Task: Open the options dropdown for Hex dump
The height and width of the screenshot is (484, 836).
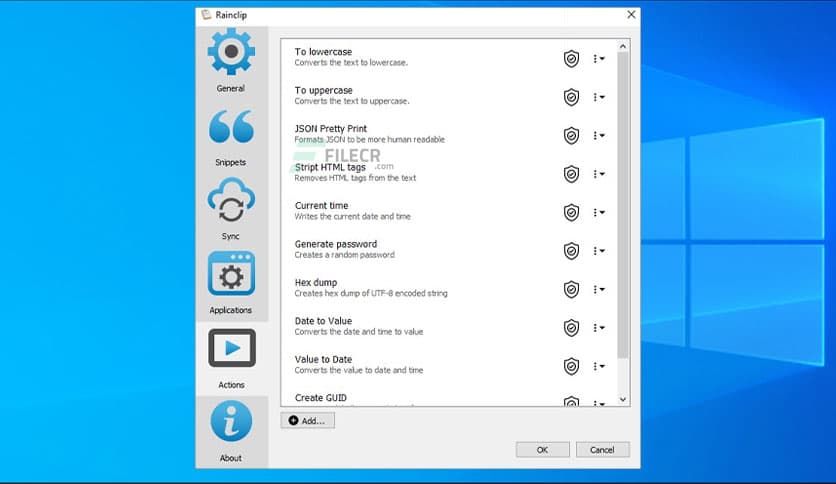Action: [599, 289]
